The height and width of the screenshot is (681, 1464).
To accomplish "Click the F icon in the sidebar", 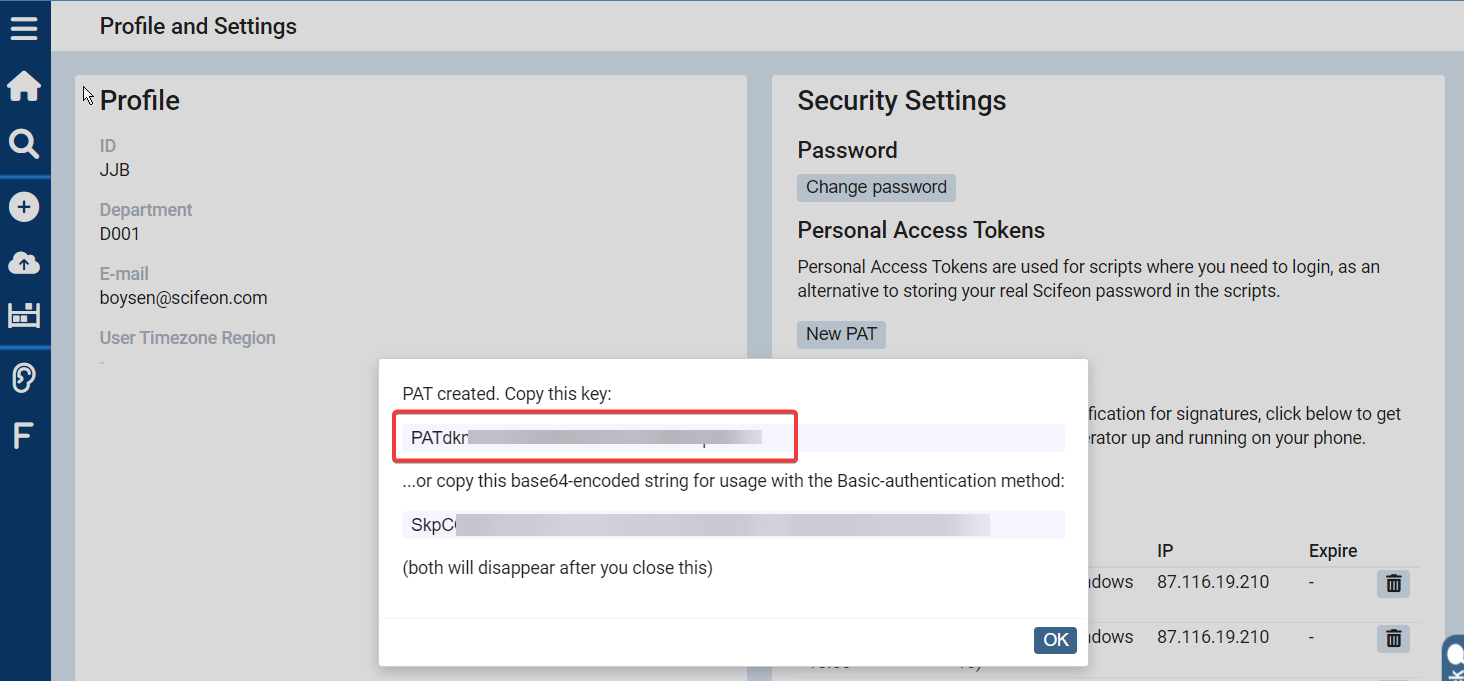I will tap(22, 436).
